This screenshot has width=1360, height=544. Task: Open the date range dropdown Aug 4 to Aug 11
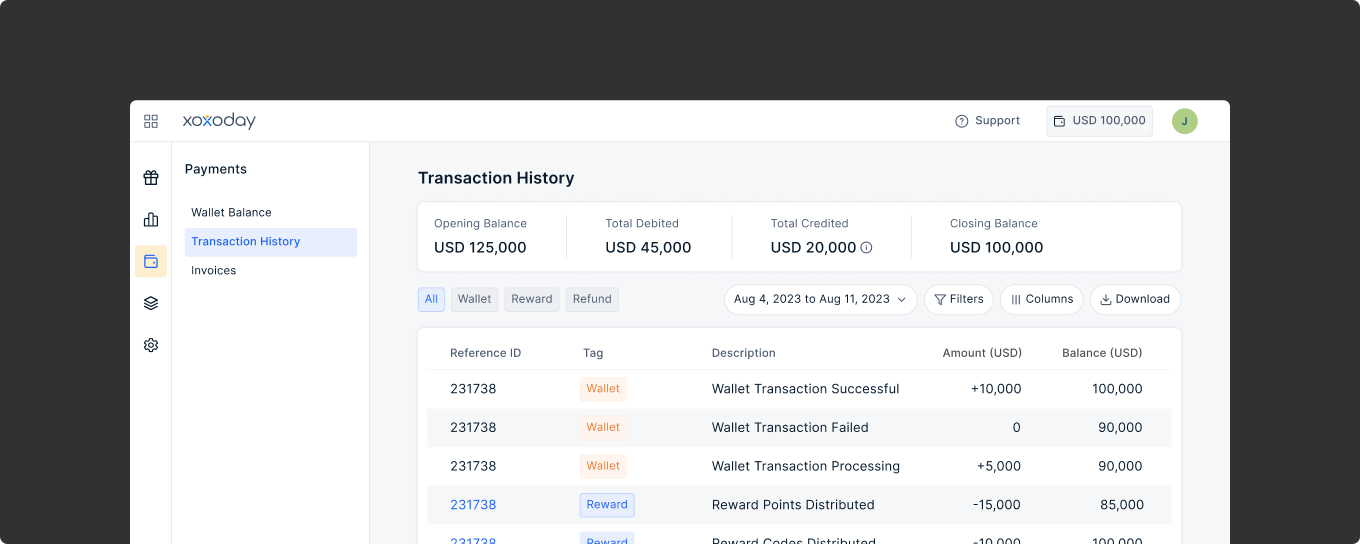(820, 299)
